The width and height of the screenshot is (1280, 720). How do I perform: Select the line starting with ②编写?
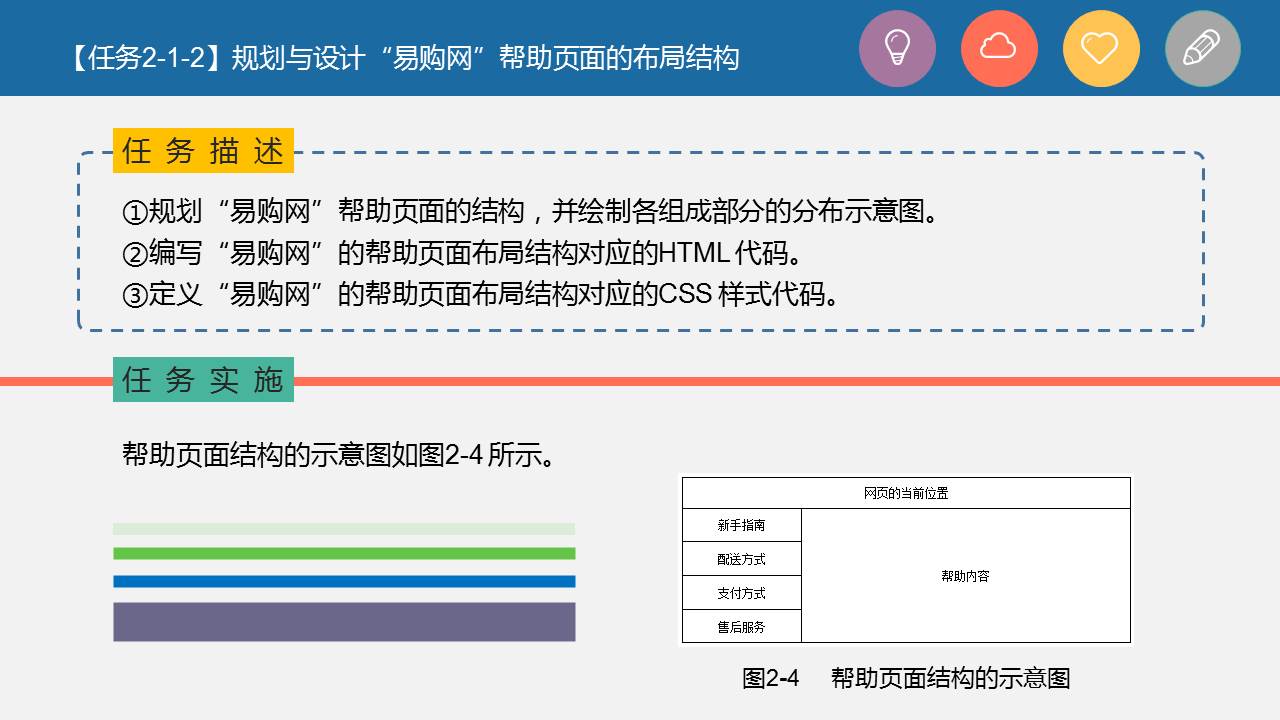[x=463, y=253]
